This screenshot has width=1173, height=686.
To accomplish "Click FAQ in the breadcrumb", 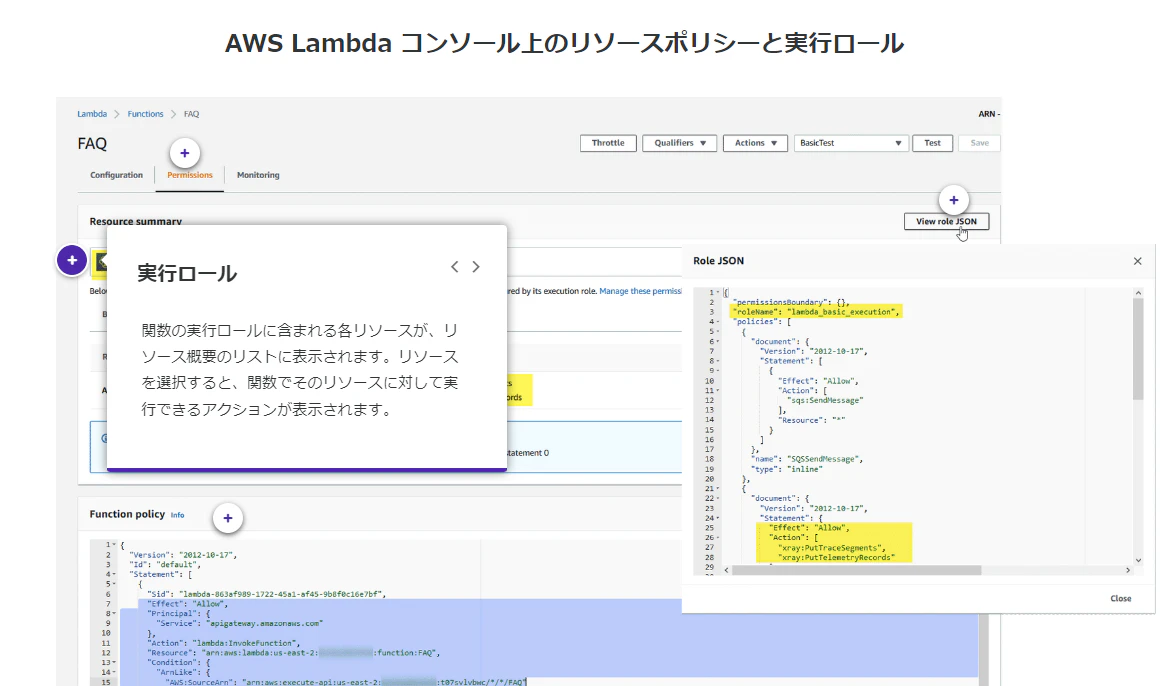I will coord(192,114).
